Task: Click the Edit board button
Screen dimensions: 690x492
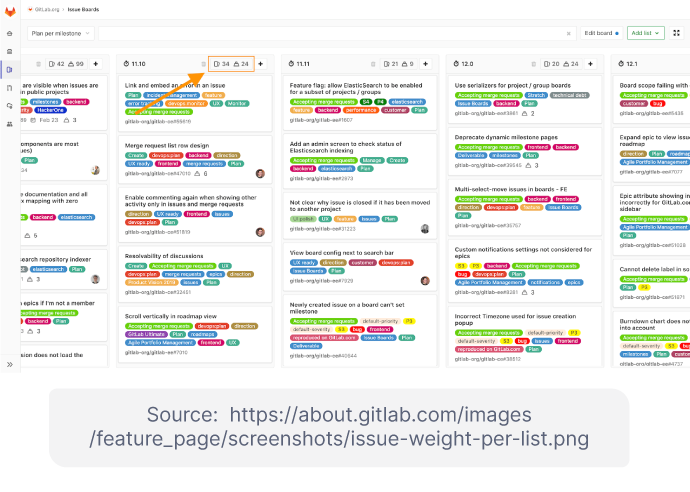Action: point(602,33)
